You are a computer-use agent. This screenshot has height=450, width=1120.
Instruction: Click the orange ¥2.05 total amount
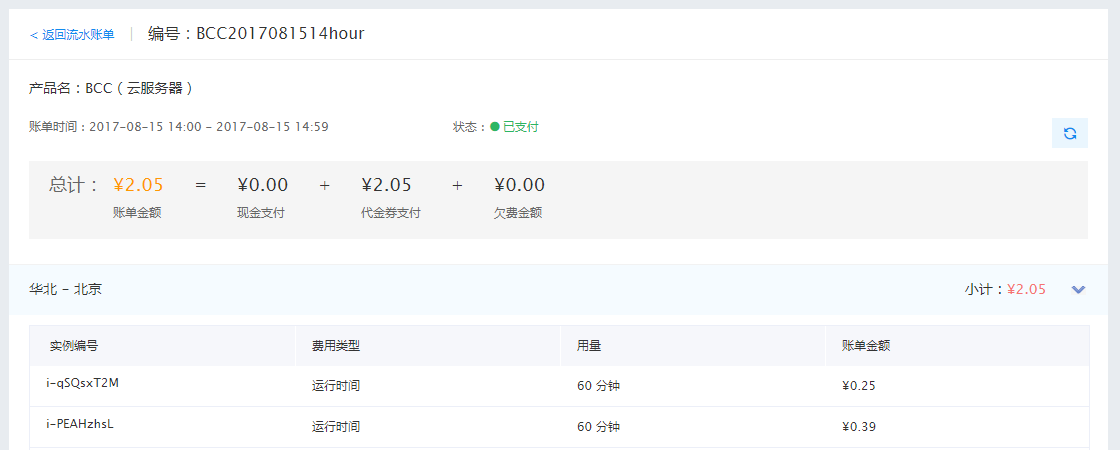pyautogui.click(x=138, y=185)
